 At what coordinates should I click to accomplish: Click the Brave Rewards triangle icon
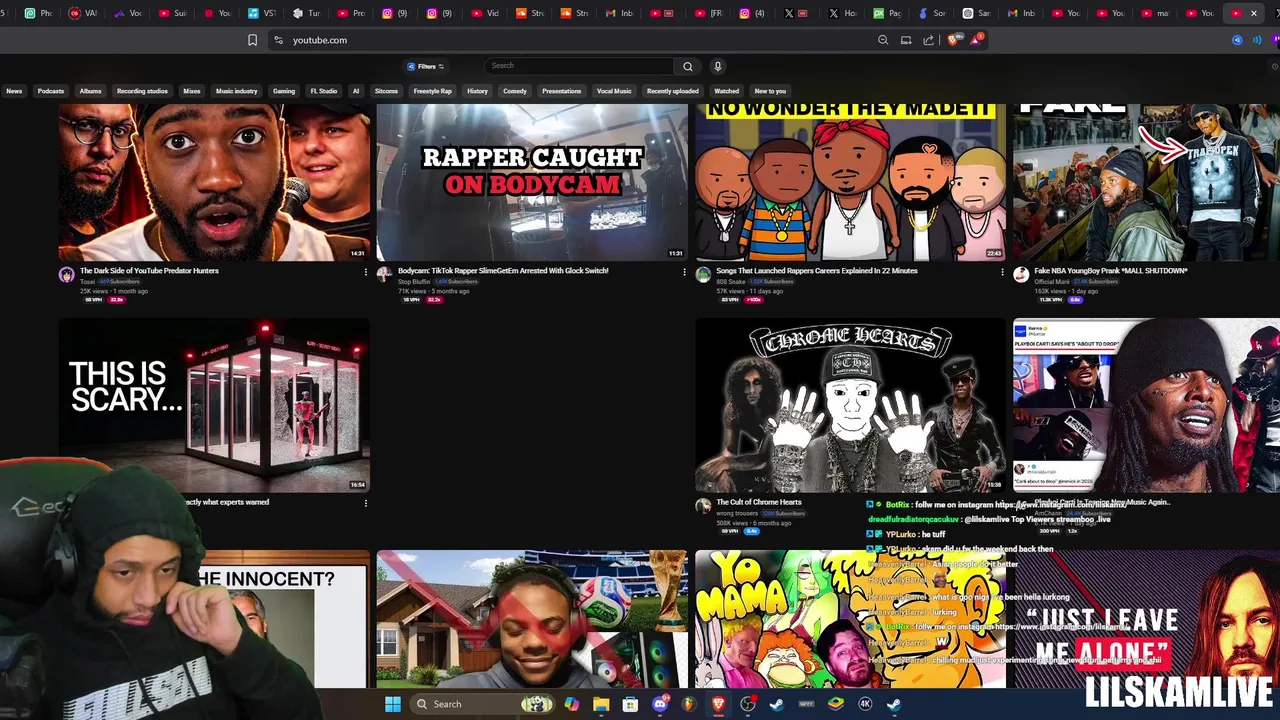tap(976, 40)
